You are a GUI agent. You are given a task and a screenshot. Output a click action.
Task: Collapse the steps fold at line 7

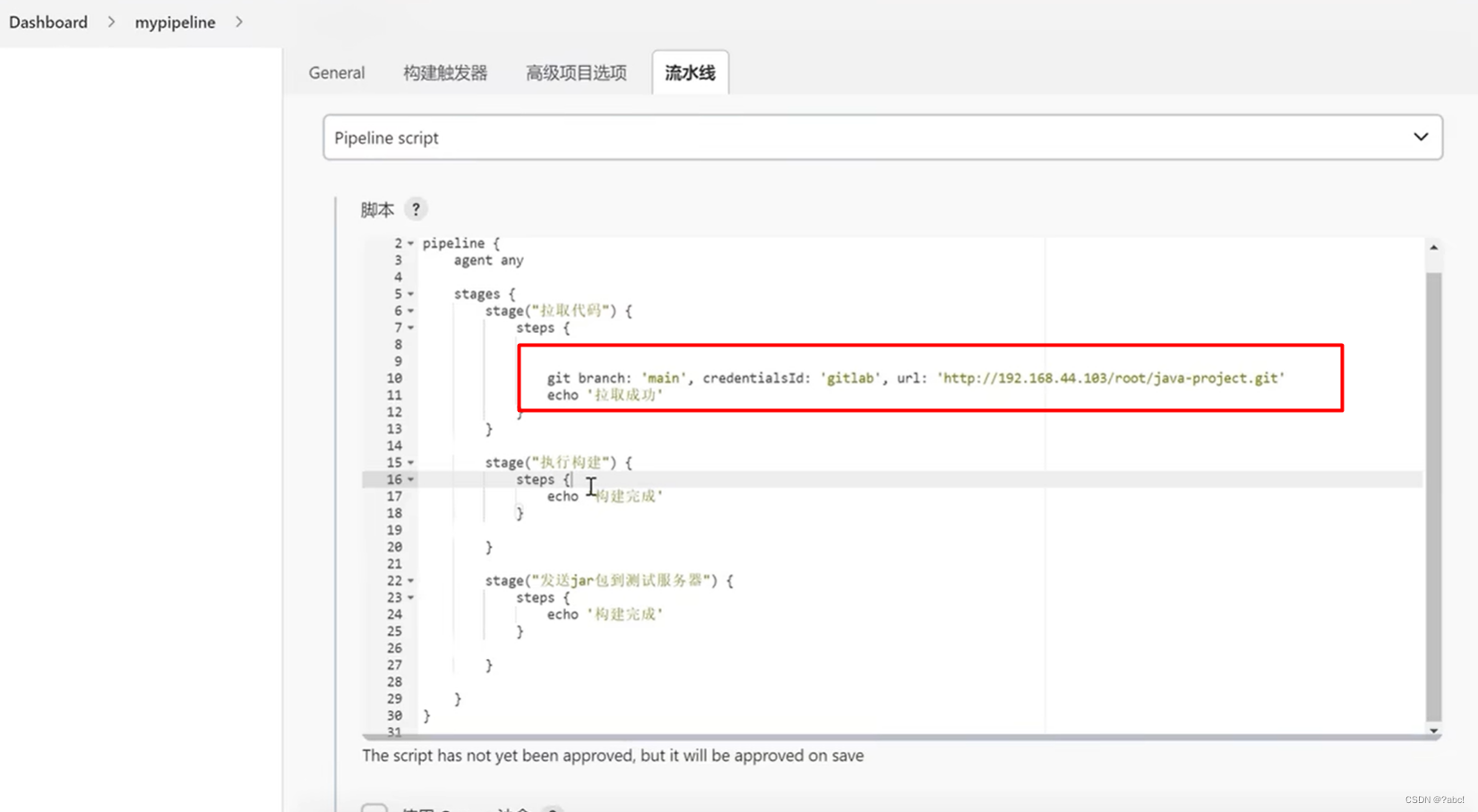(x=411, y=328)
